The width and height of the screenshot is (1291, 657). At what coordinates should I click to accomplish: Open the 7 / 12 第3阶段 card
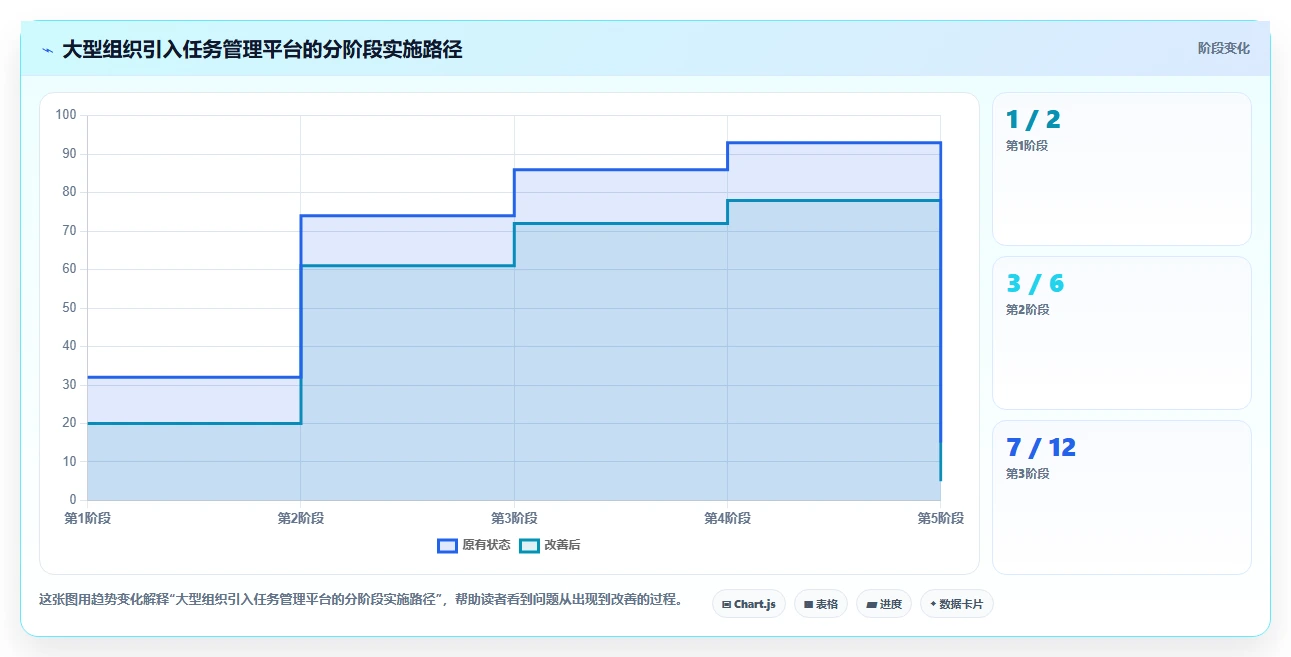coord(1121,497)
